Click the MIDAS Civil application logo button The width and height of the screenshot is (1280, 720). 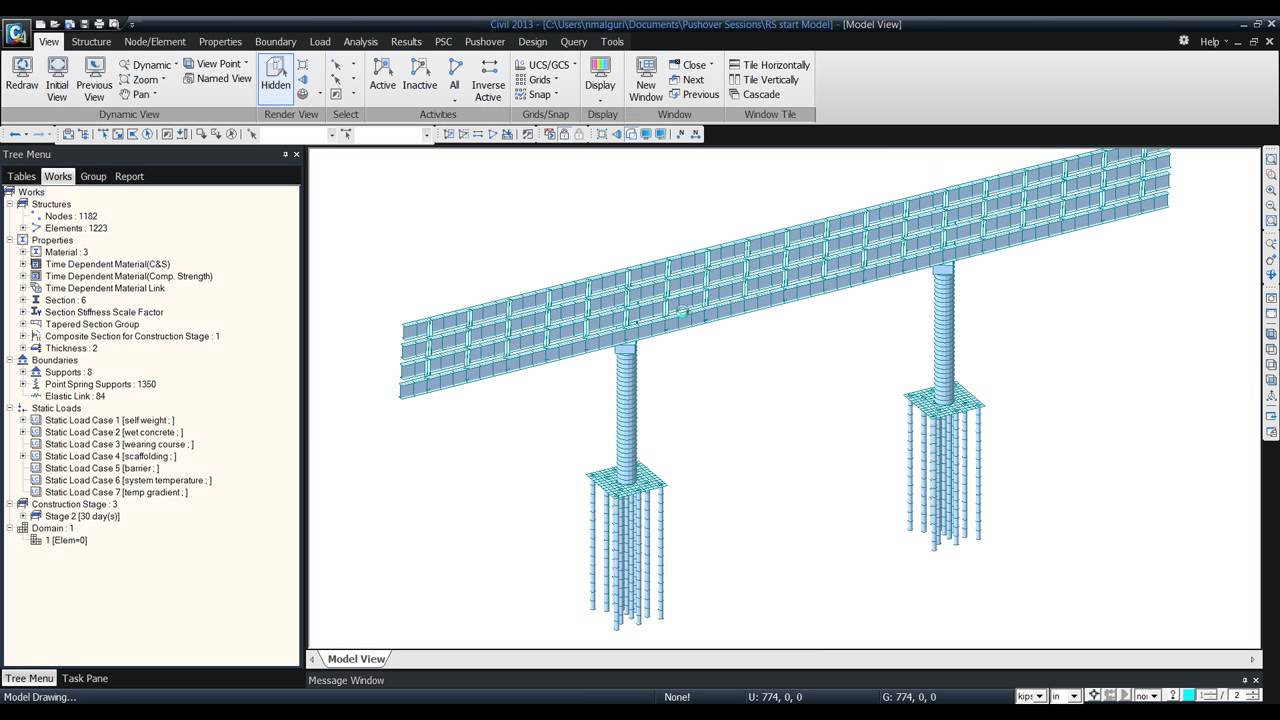(x=17, y=33)
